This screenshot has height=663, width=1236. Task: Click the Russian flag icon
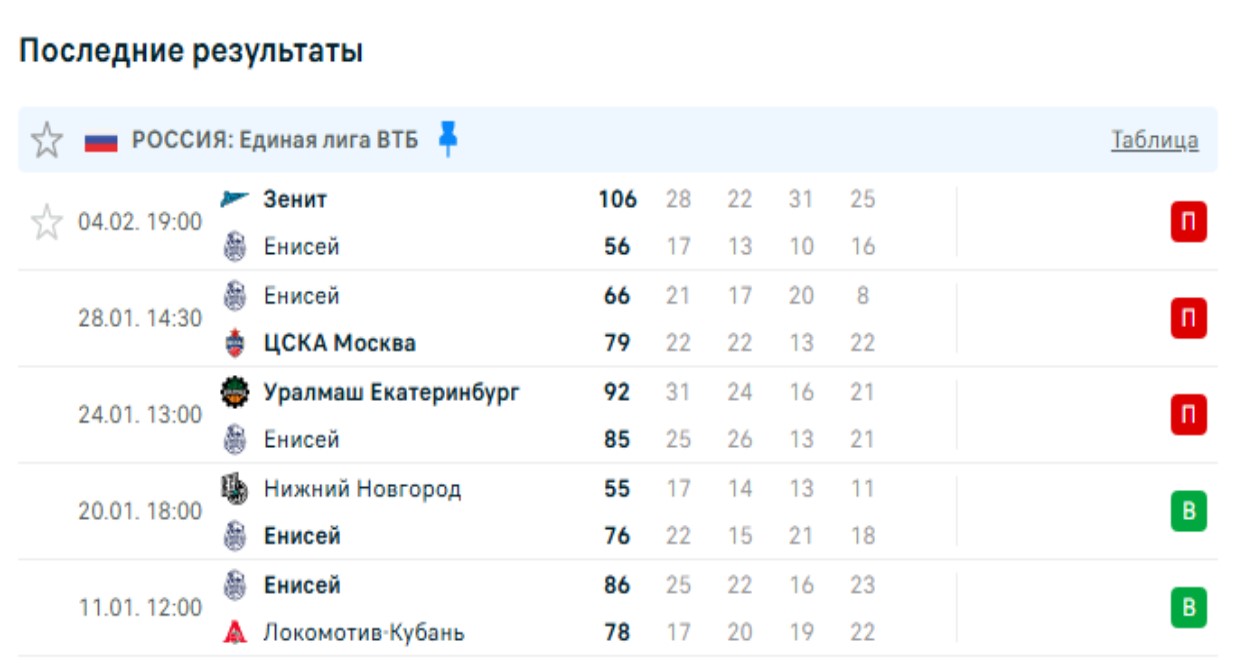coord(101,141)
